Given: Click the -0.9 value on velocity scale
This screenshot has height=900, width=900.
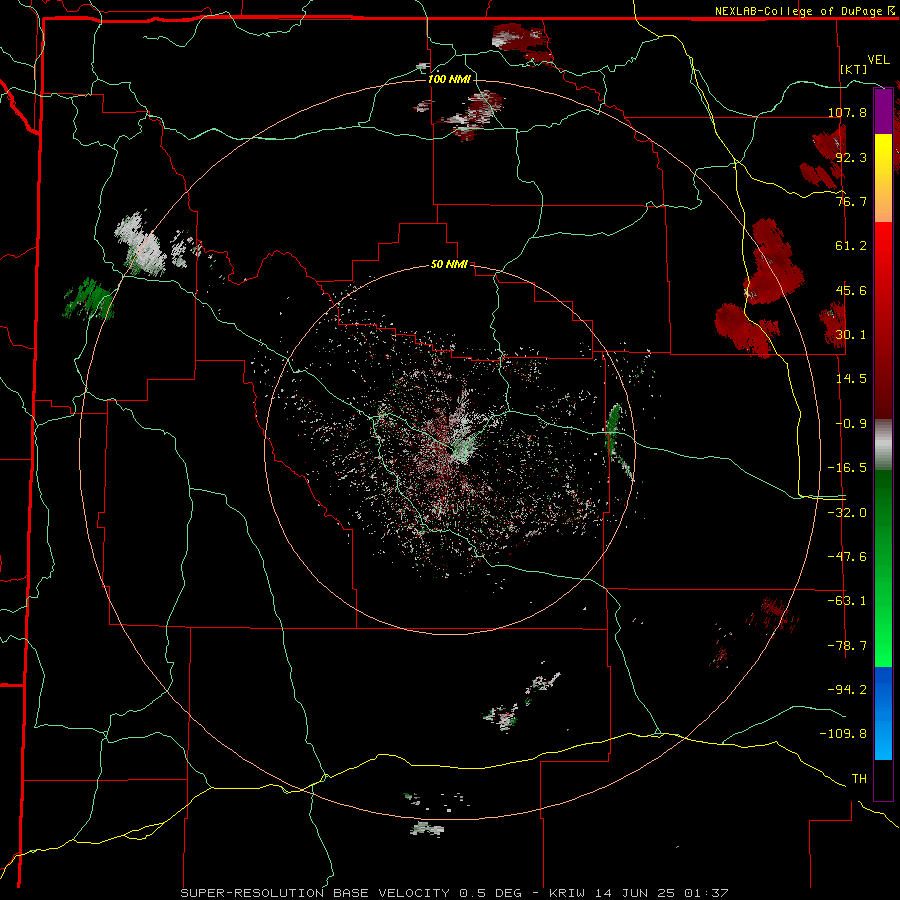Looking at the screenshot, I should [x=851, y=424].
